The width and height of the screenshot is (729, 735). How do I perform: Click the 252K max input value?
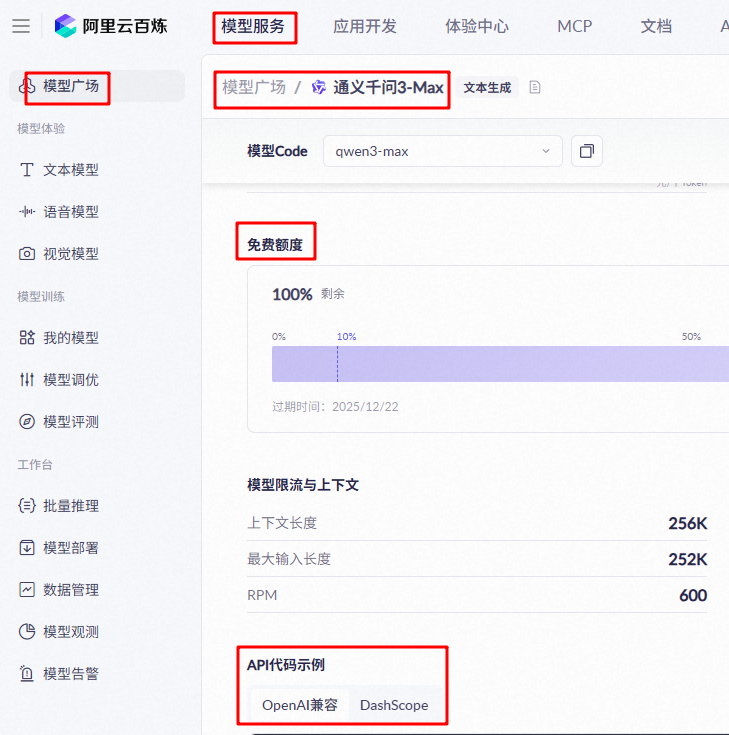(x=687, y=559)
